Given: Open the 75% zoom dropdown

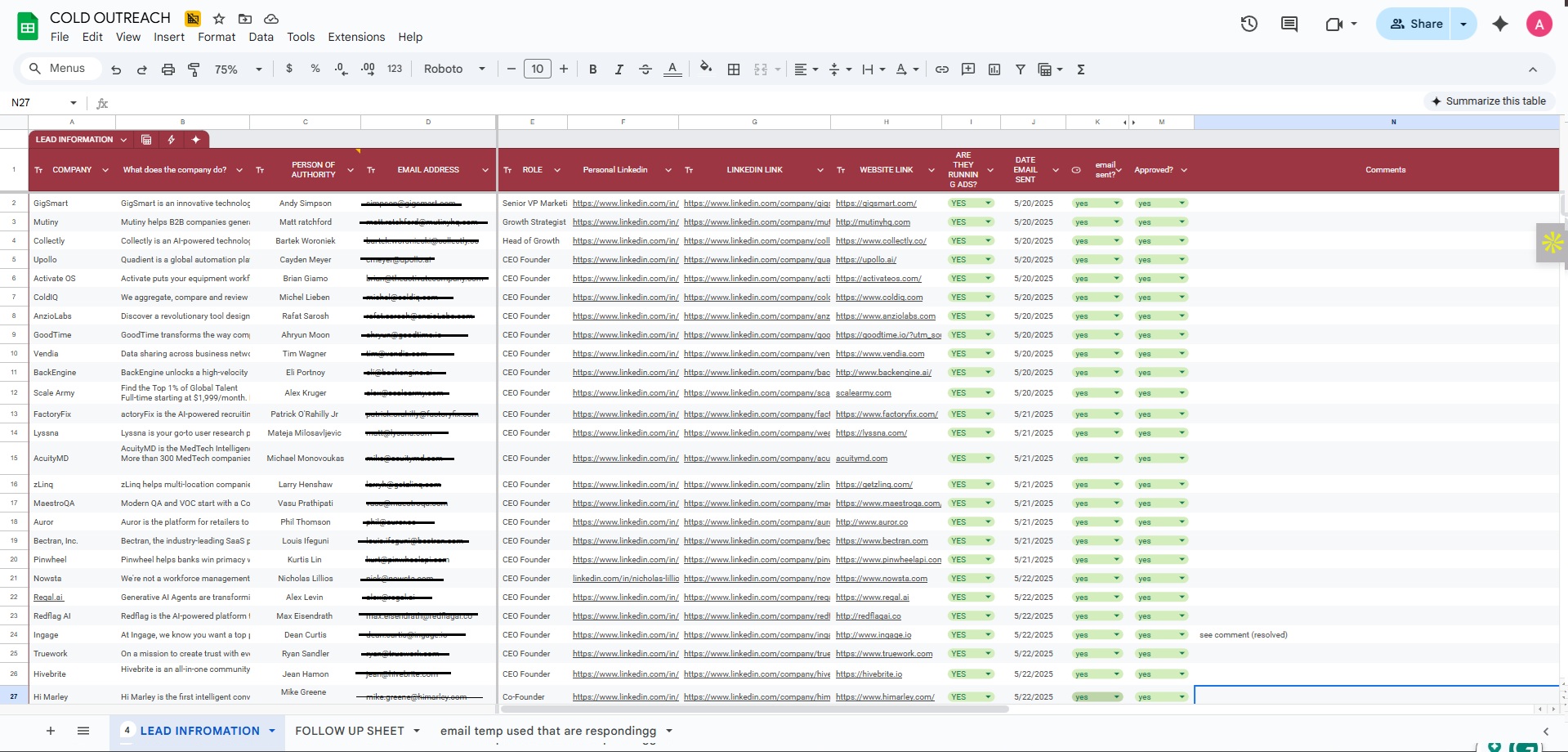Looking at the screenshot, I should (x=238, y=69).
